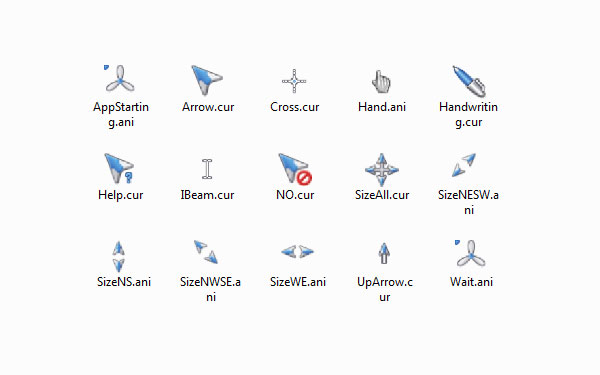Click the NO.cur prohibited cursor icon

point(295,169)
